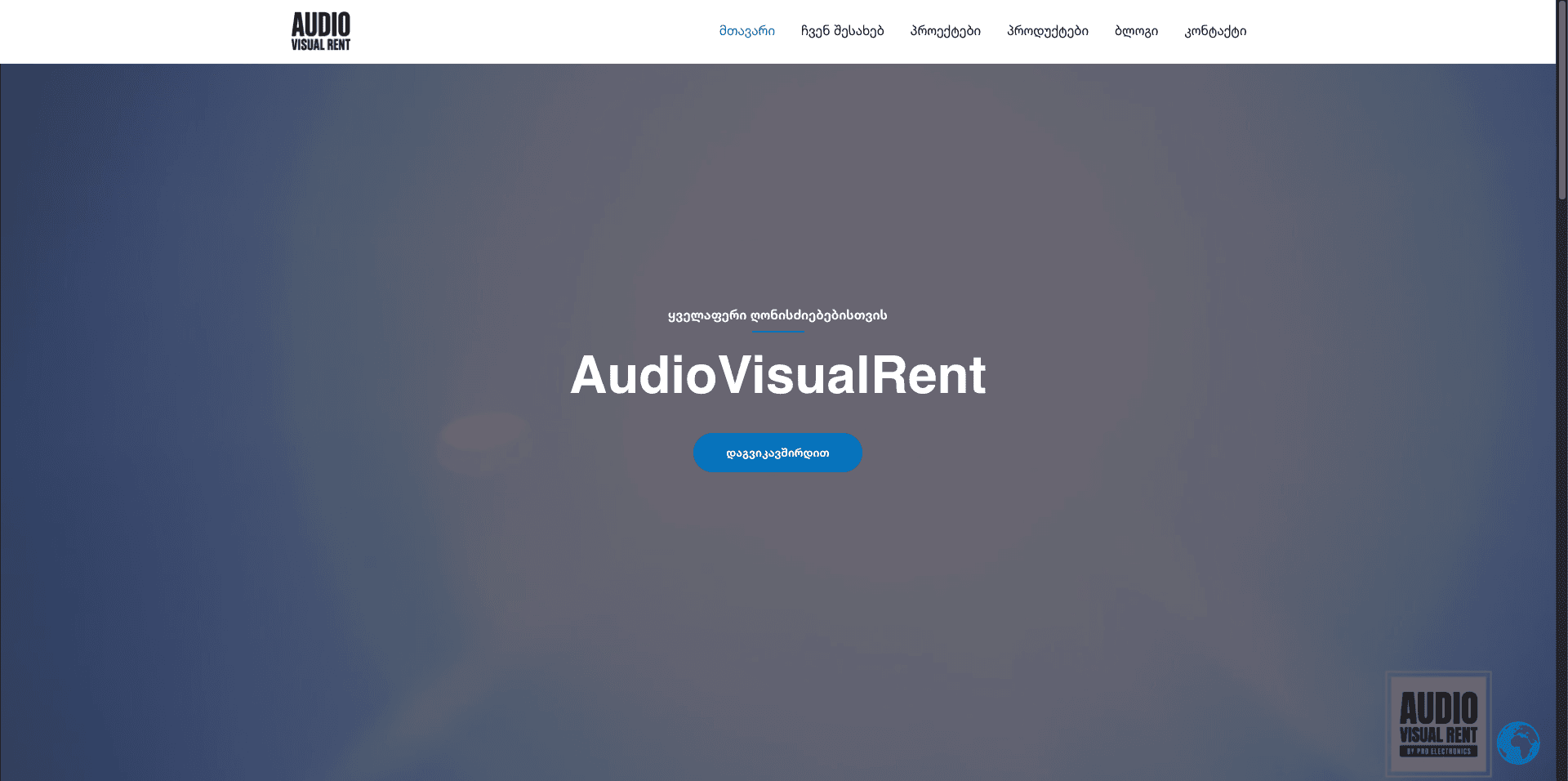
Task: Visit the კონტაქტი page
Action: tap(1215, 31)
